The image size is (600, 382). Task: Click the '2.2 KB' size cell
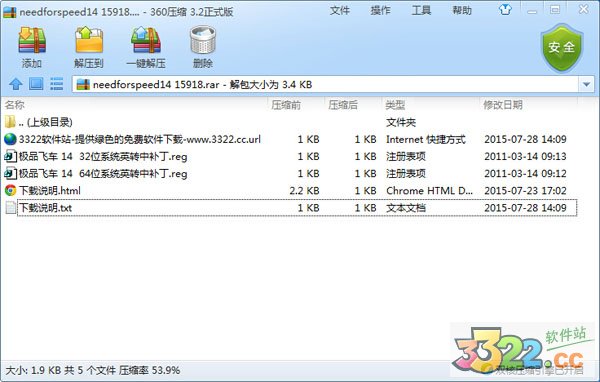[x=304, y=191]
